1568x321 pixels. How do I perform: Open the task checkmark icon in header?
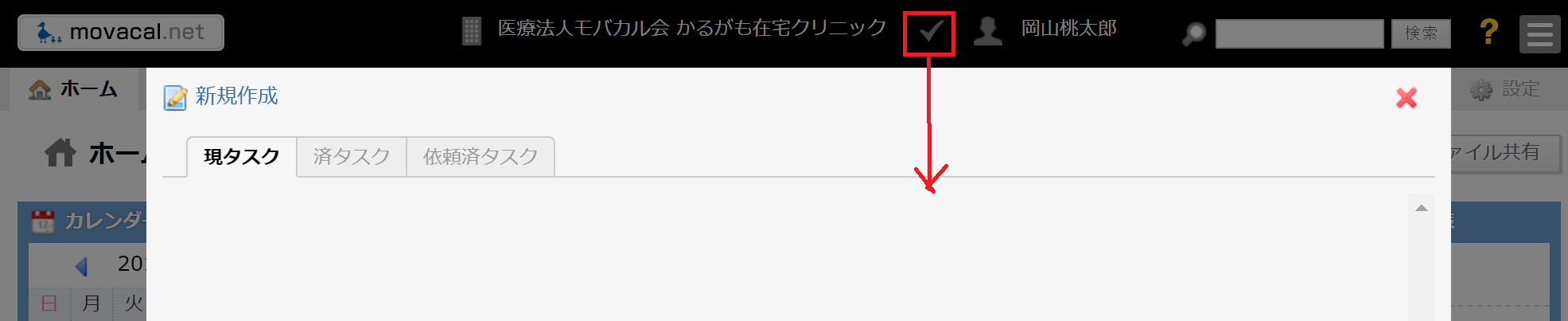point(929,33)
